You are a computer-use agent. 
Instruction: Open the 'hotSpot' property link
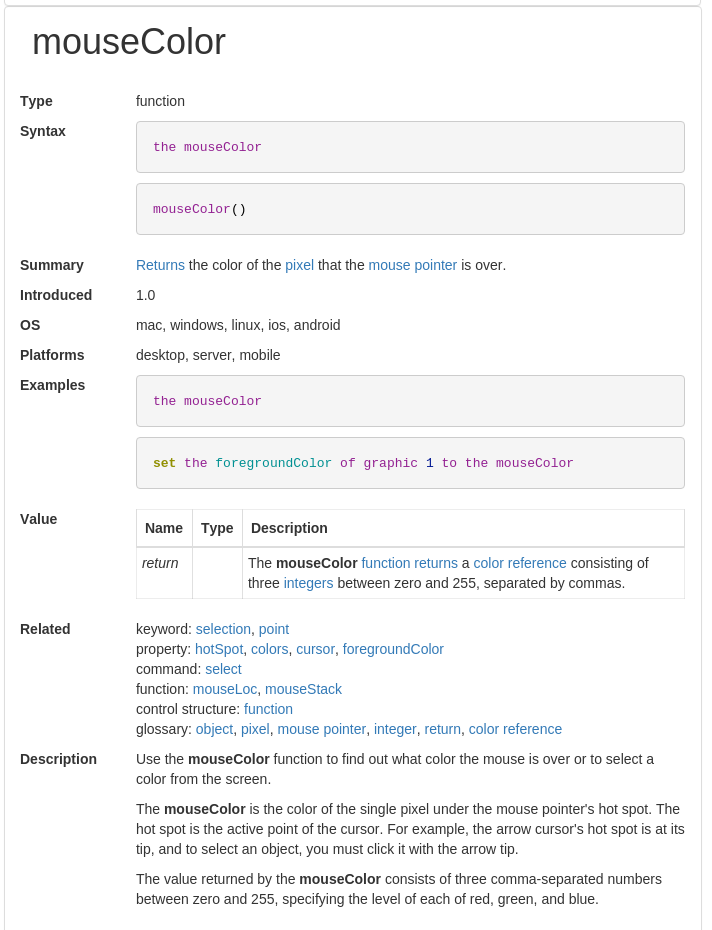[x=219, y=649]
